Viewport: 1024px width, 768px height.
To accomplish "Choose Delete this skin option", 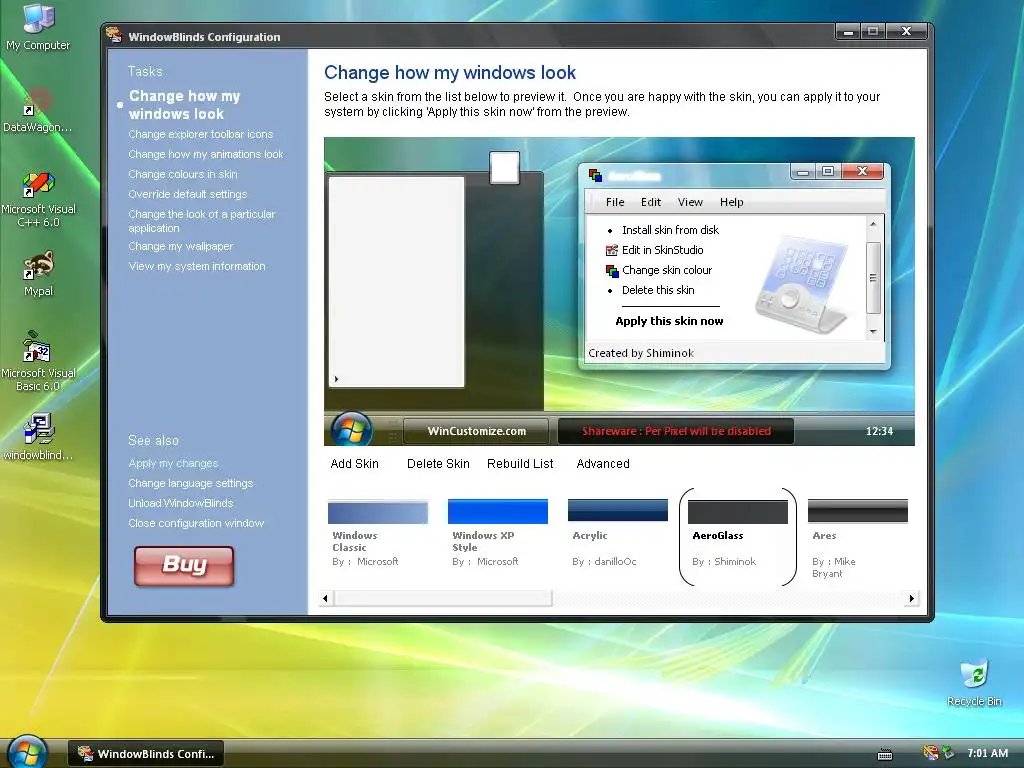I will (x=658, y=290).
